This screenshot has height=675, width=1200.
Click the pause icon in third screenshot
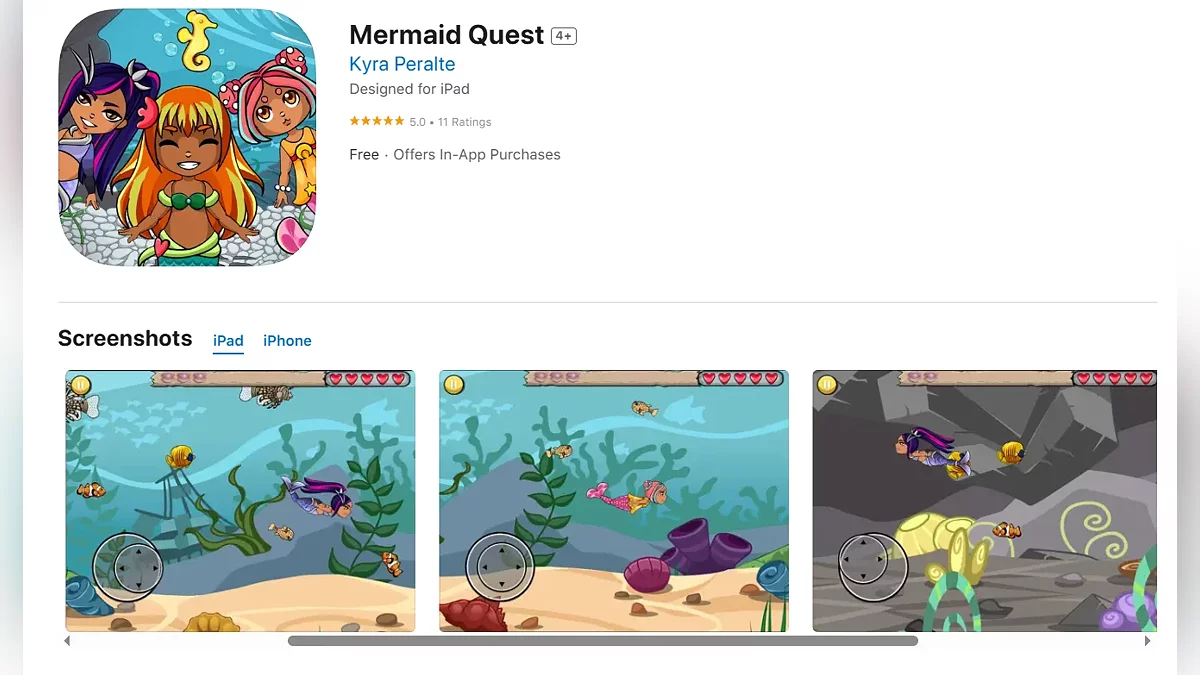tap(827, 385)
